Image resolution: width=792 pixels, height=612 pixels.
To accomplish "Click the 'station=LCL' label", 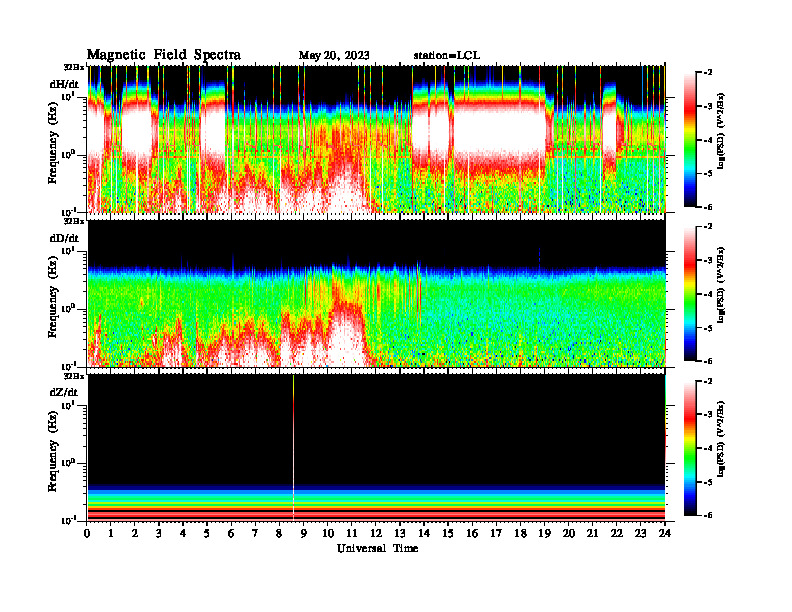I will [447, 56].
